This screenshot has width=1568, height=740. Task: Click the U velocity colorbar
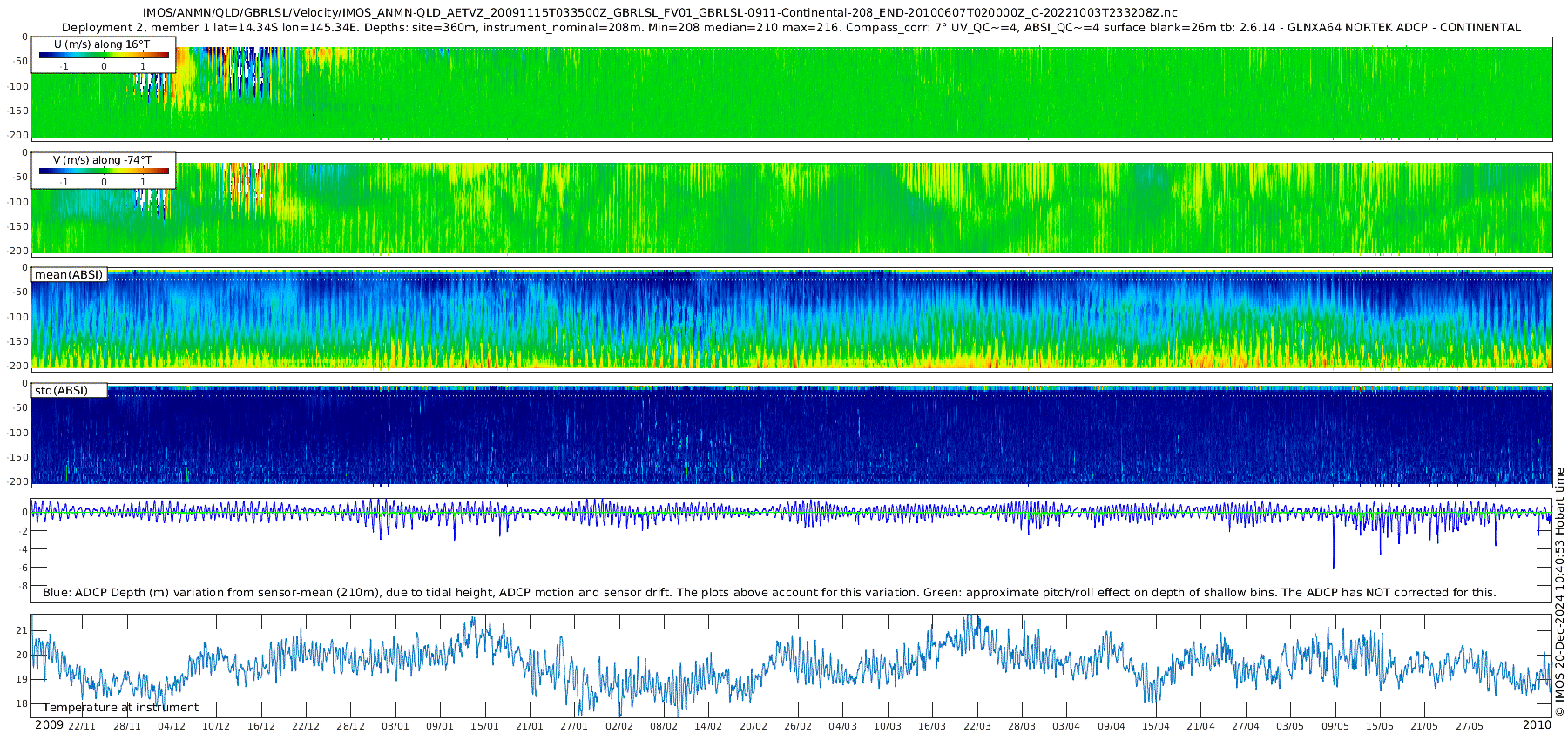point(104,56)
